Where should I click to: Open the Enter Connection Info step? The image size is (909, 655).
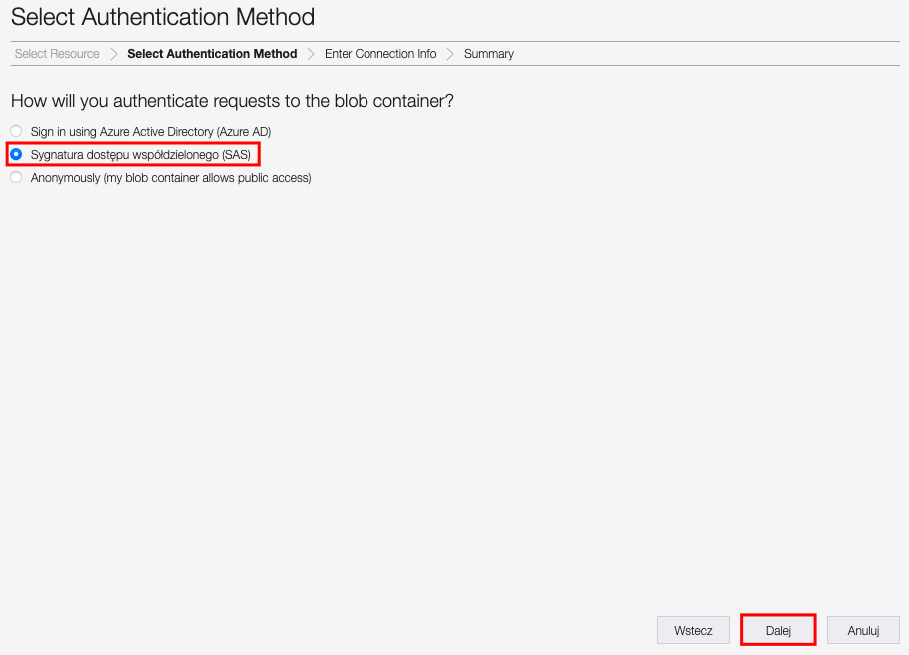pos(380,54)
